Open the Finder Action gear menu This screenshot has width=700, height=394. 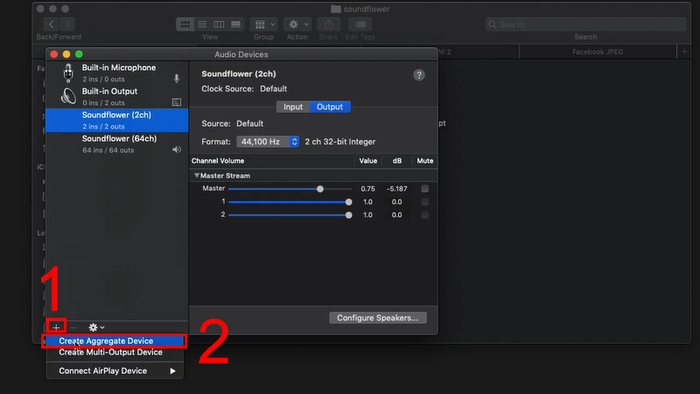pyautogui.click(x=298, y=24)
